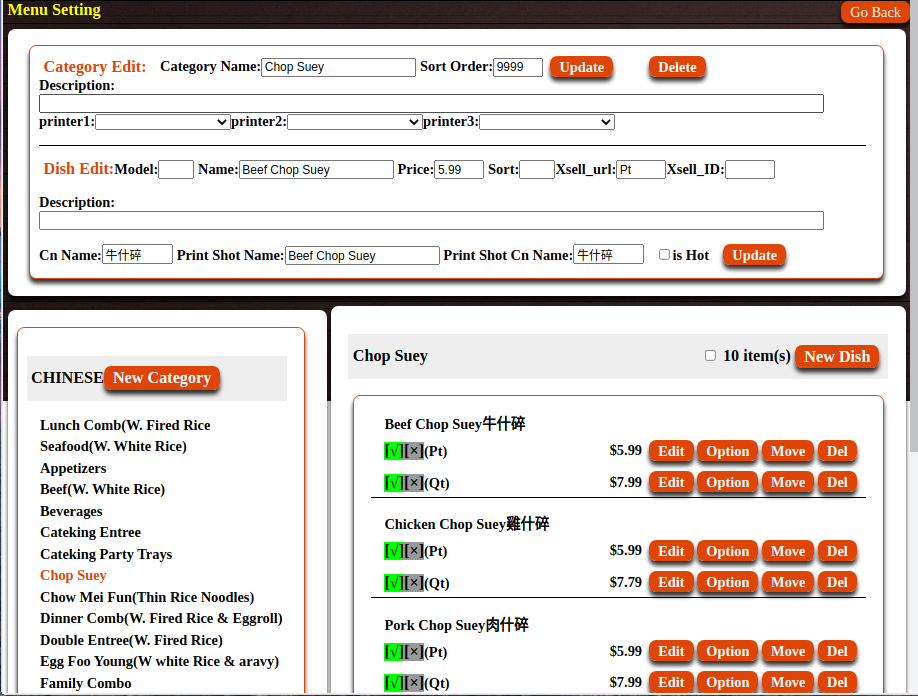Click the dish Price input field

coord(459,170)
